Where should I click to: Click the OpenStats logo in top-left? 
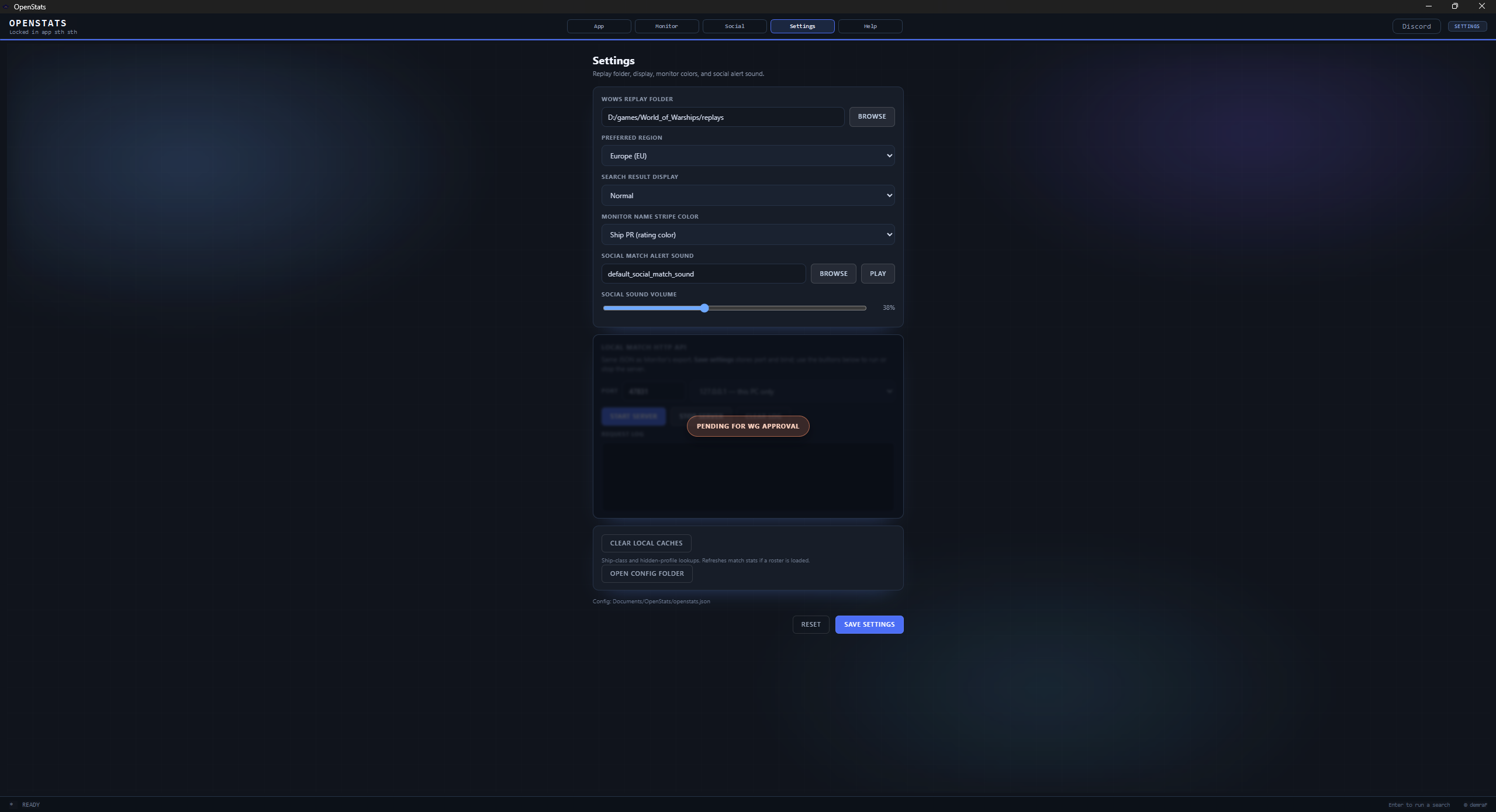click(x=39, y=26)
